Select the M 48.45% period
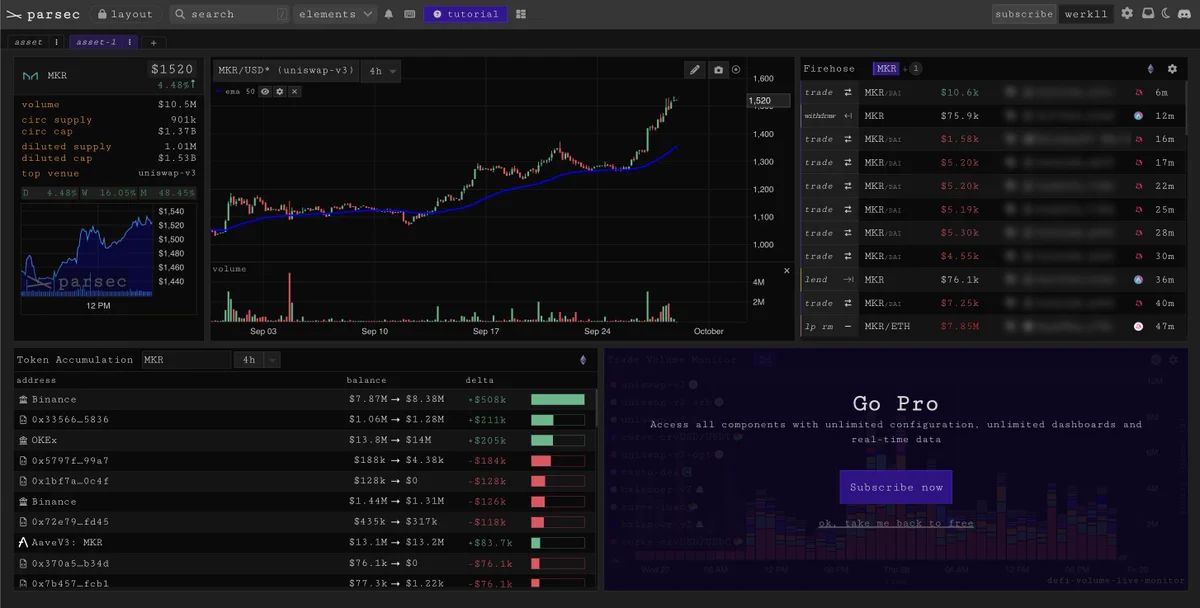The image size is (1200, 608). tap(168, 193)
